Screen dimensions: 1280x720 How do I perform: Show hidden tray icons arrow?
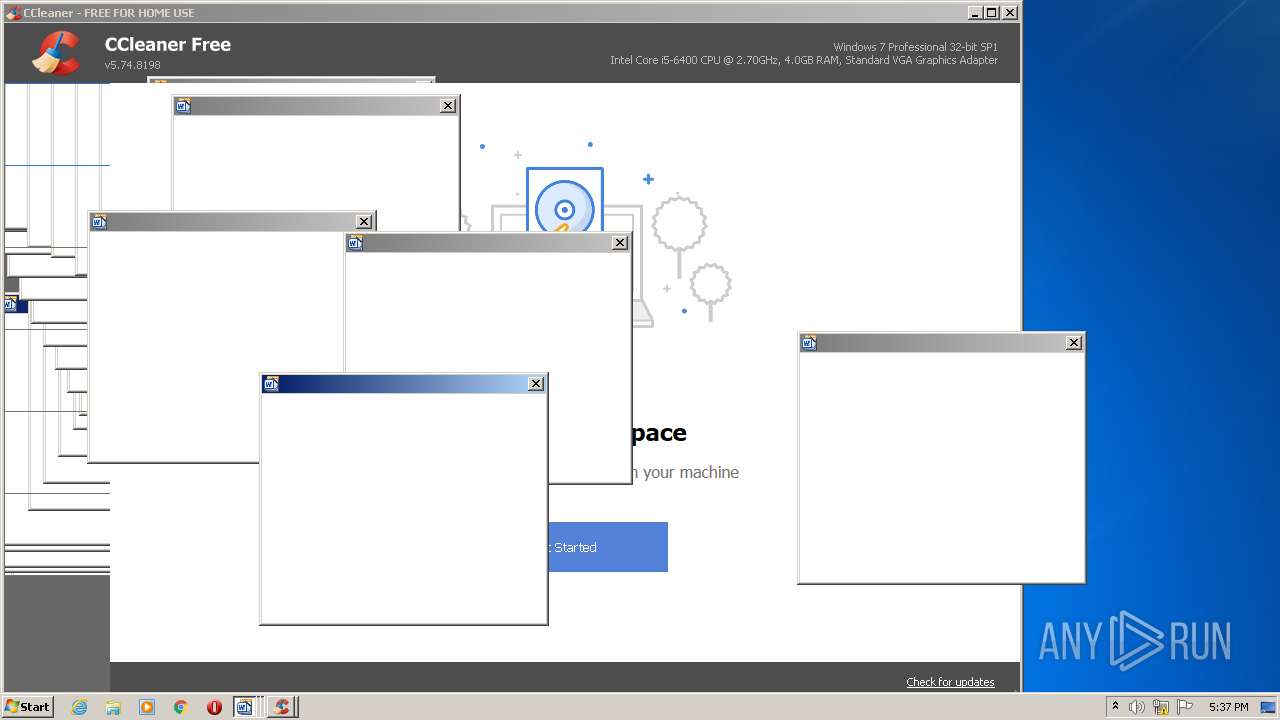1116,707
